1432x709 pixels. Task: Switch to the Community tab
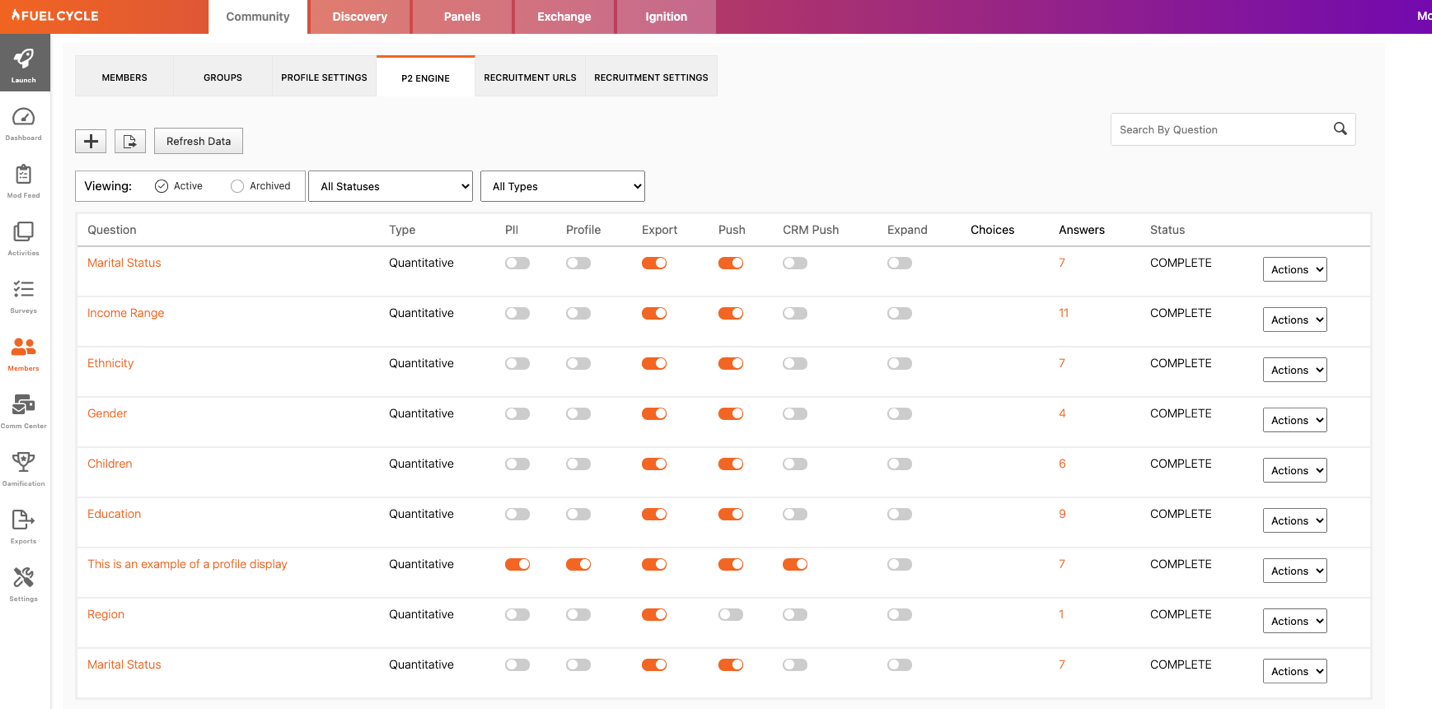coord(258,17)
